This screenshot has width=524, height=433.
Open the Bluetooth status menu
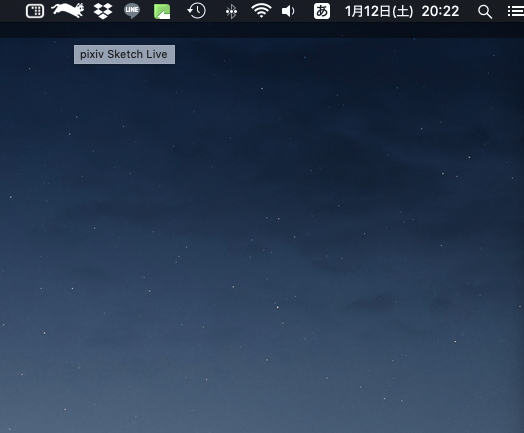231,11
